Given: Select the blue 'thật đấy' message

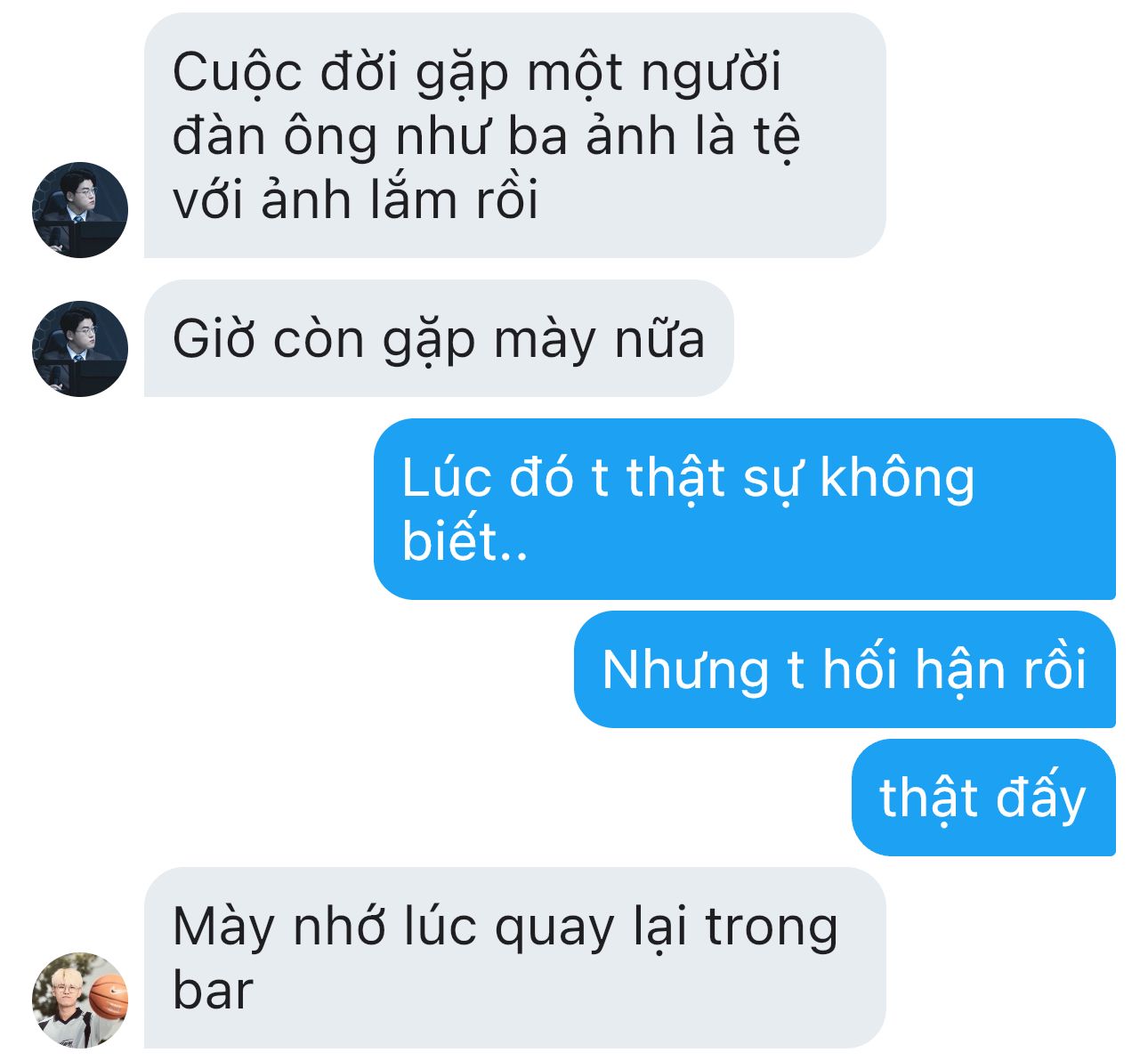Looking at the screenshot, I should 983,797.
